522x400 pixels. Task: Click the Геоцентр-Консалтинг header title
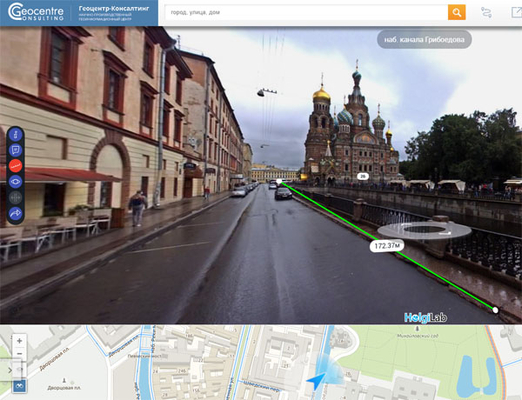tap(114, 9)
